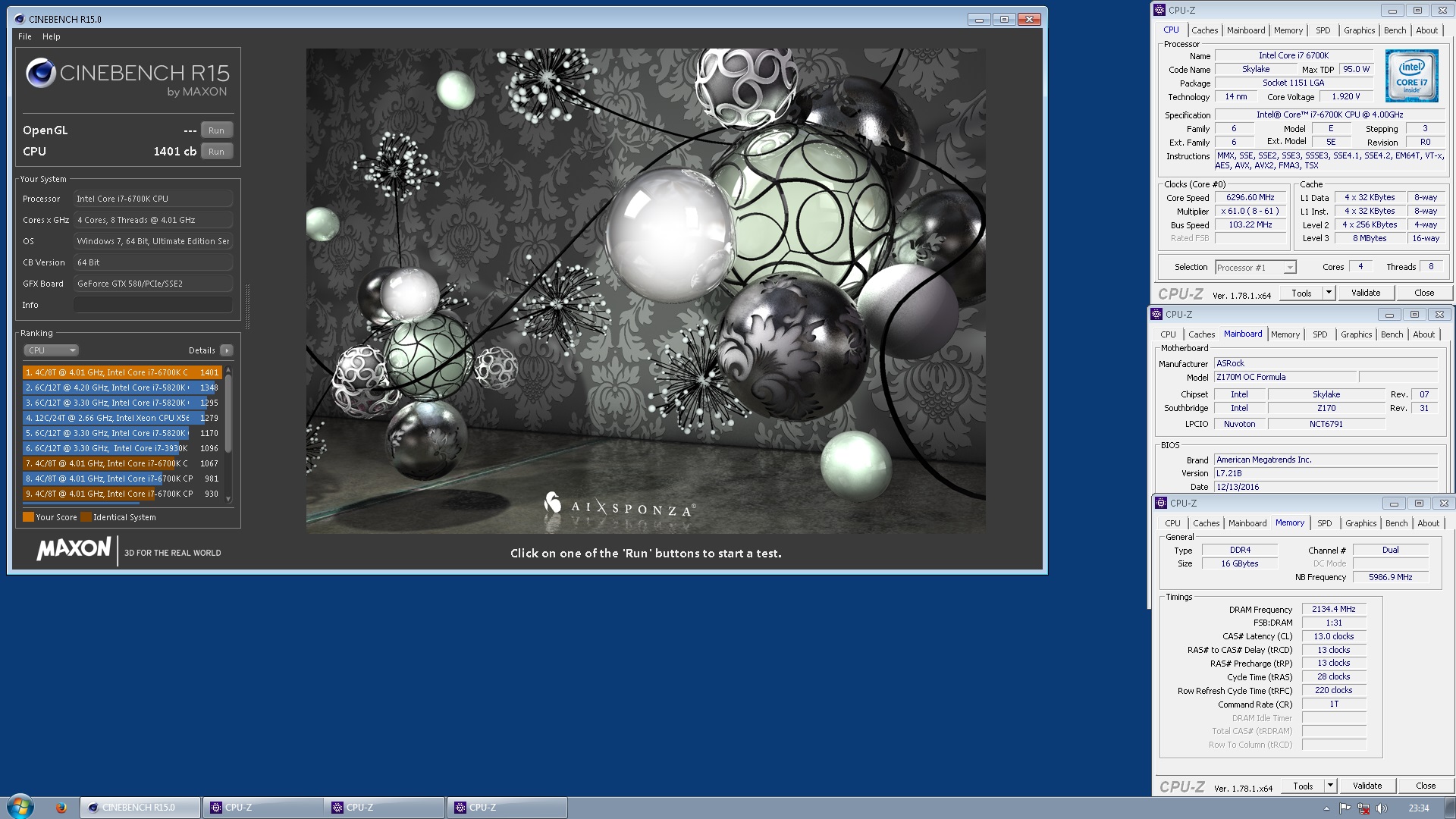Open Tools dropdown arrow in top CPU-Z
Screen dimensions: 1456x819
pos(1329,293)
